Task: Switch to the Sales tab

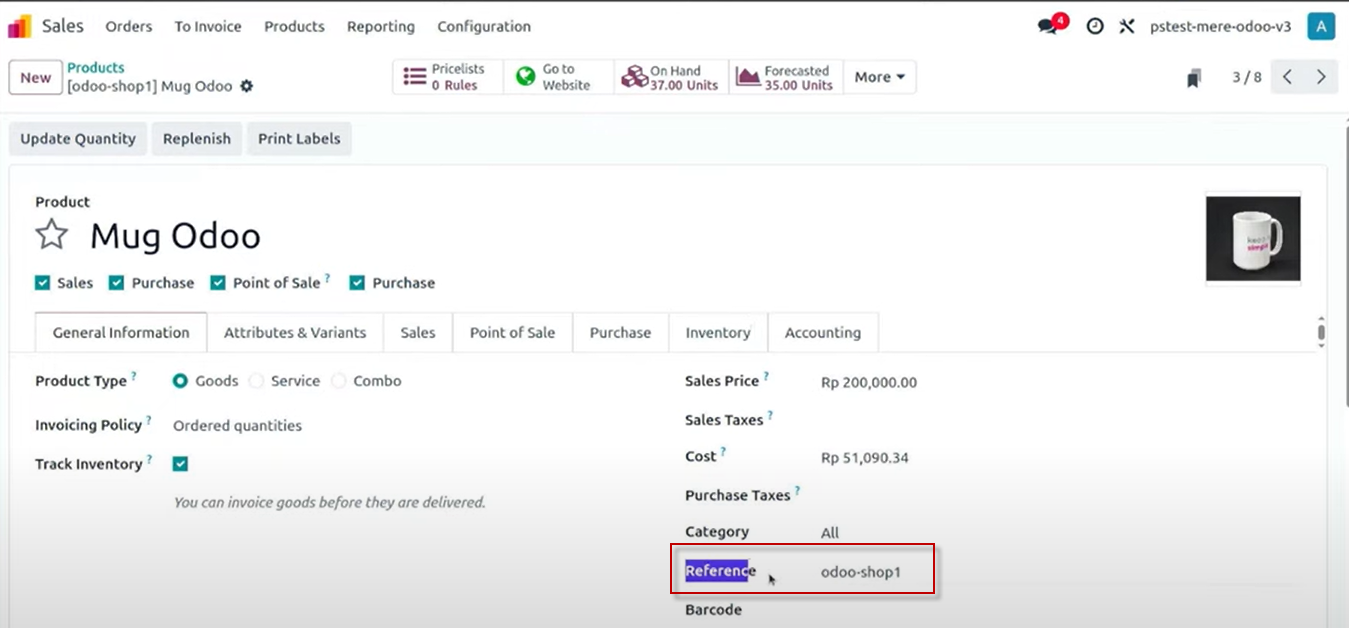Action: 418,333
